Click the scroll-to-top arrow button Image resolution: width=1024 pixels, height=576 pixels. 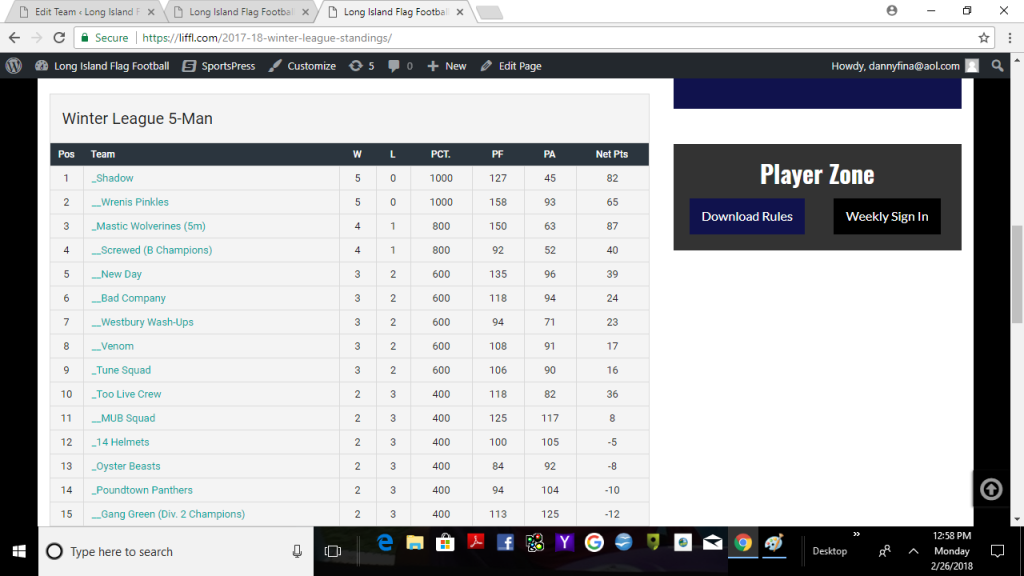coord(990,489)
